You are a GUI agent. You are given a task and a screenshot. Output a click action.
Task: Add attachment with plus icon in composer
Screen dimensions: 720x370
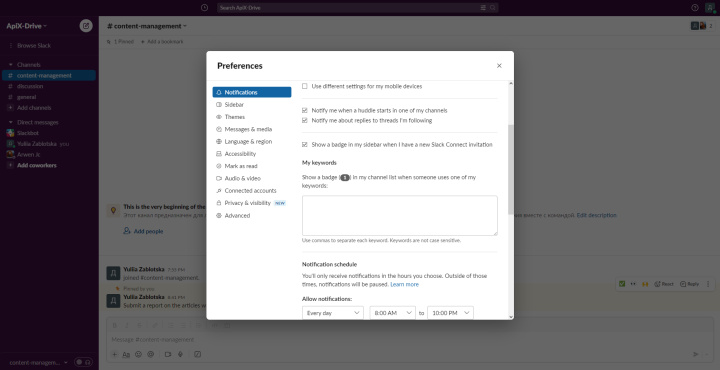pos(115,354)
